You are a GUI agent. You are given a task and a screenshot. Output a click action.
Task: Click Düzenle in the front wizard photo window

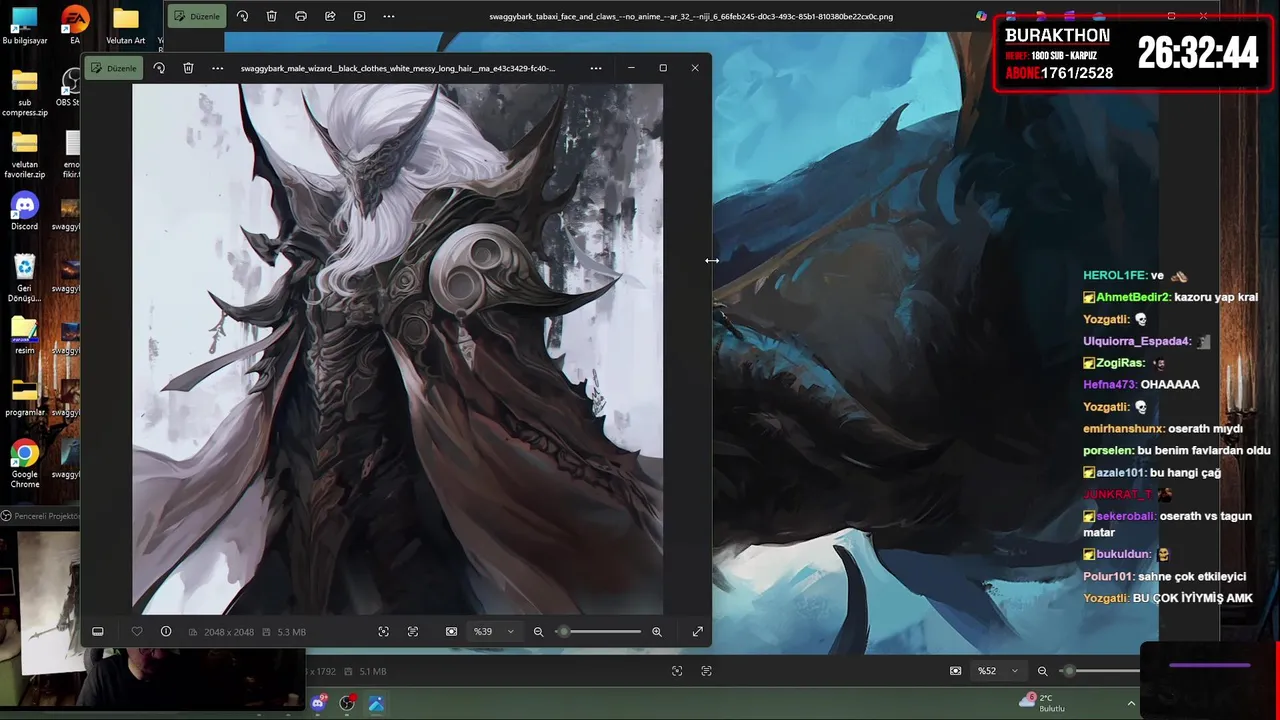pos(113,68)
